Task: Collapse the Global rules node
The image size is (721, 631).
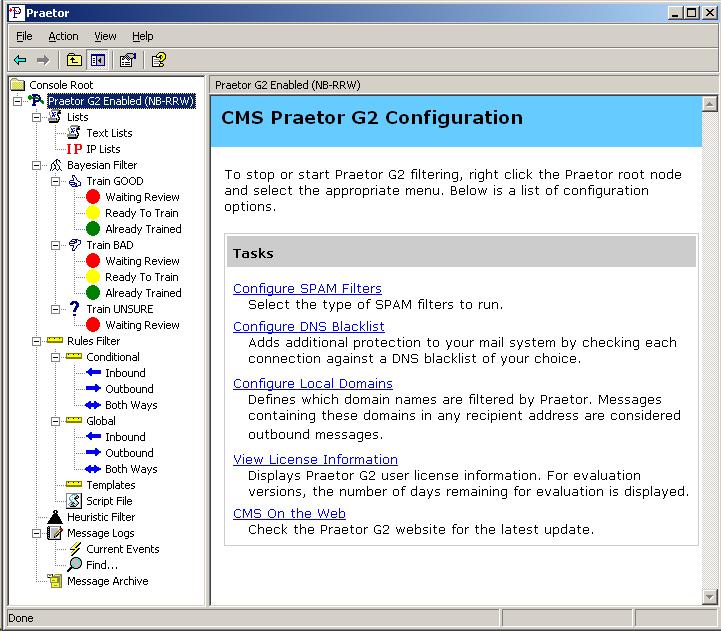Action: [55, 421]
